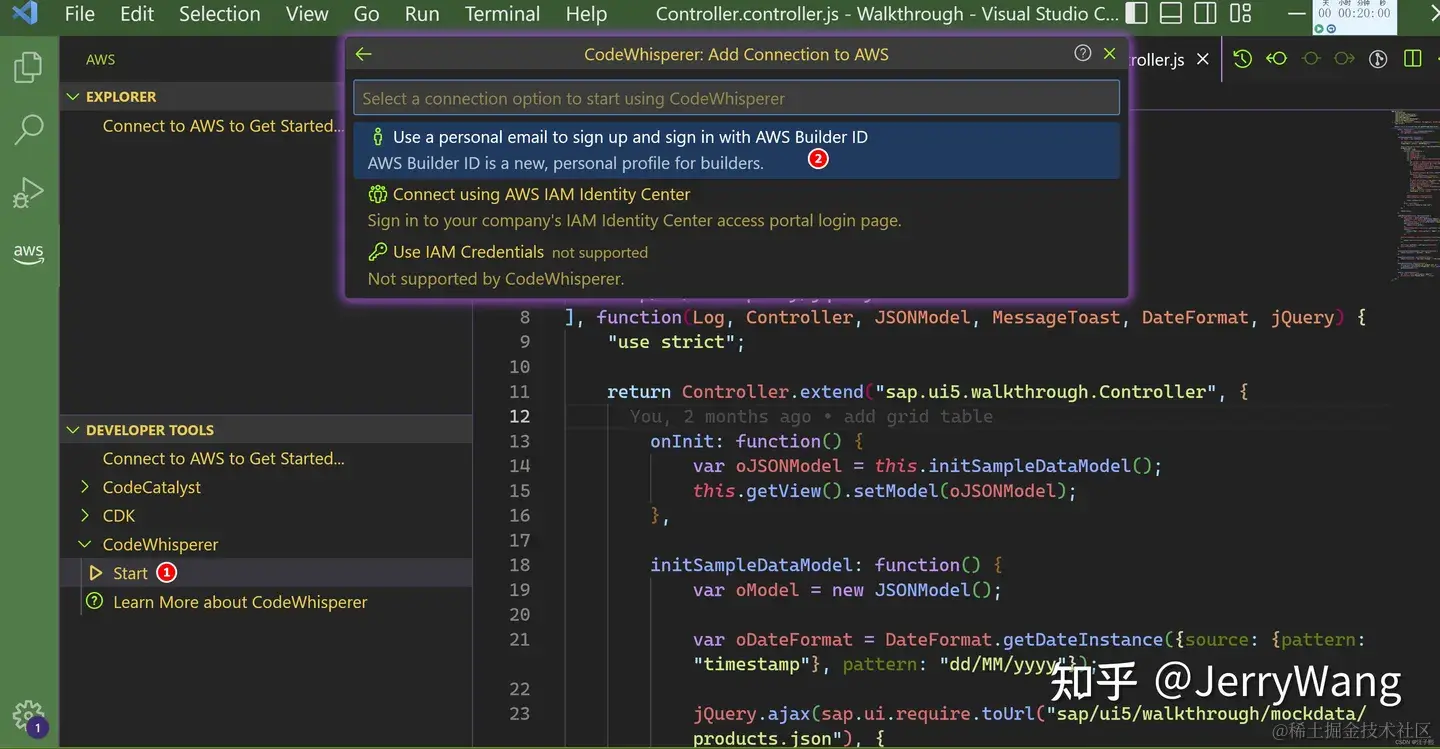The image size is (1440, 749).
Task: Click the CodeWhisperer label in the tree
Action: (x=160, y=545)
